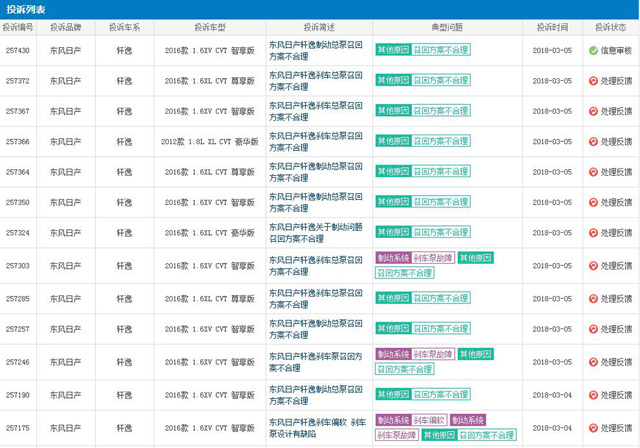This screenshot has height=448, width=640.
Task: Click red status icon in row 257303
Action: coord(593,266)
